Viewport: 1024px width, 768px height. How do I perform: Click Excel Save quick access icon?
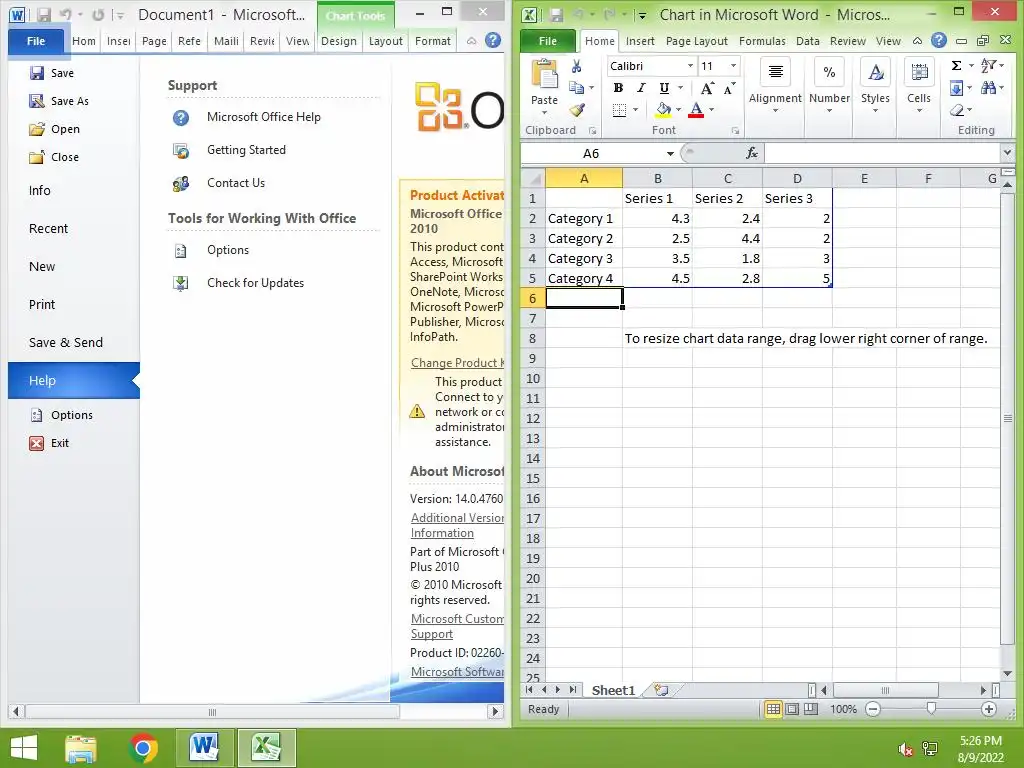pos(556,15)
